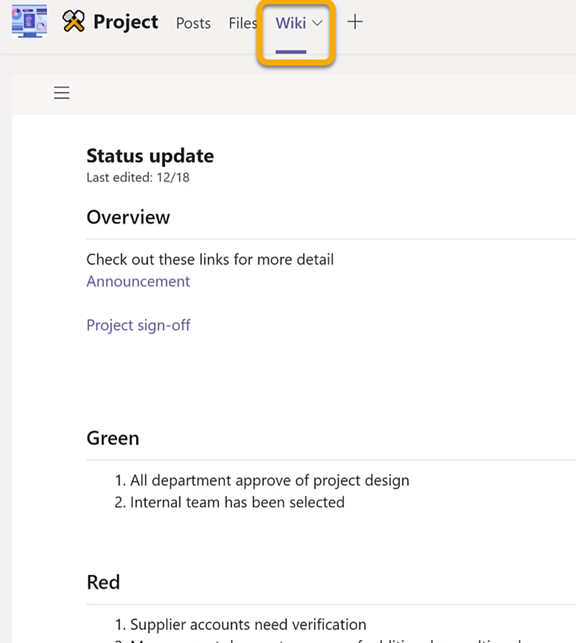Add a new tab with the plus icon
This screenshot has height=643, width=576.
(355, 22)
